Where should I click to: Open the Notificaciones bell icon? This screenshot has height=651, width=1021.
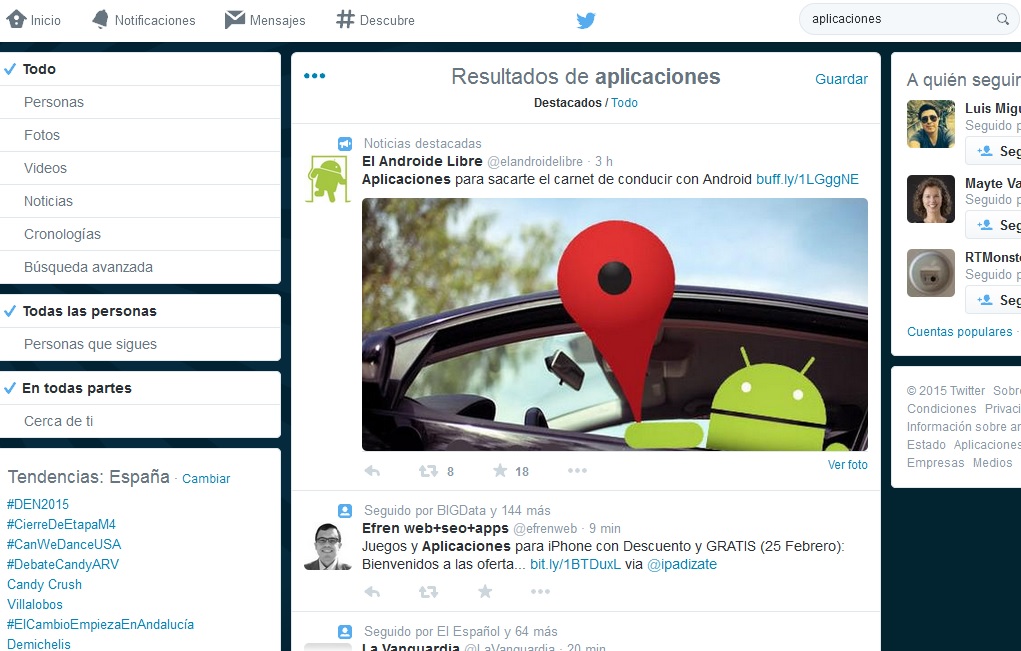[100, 20]
